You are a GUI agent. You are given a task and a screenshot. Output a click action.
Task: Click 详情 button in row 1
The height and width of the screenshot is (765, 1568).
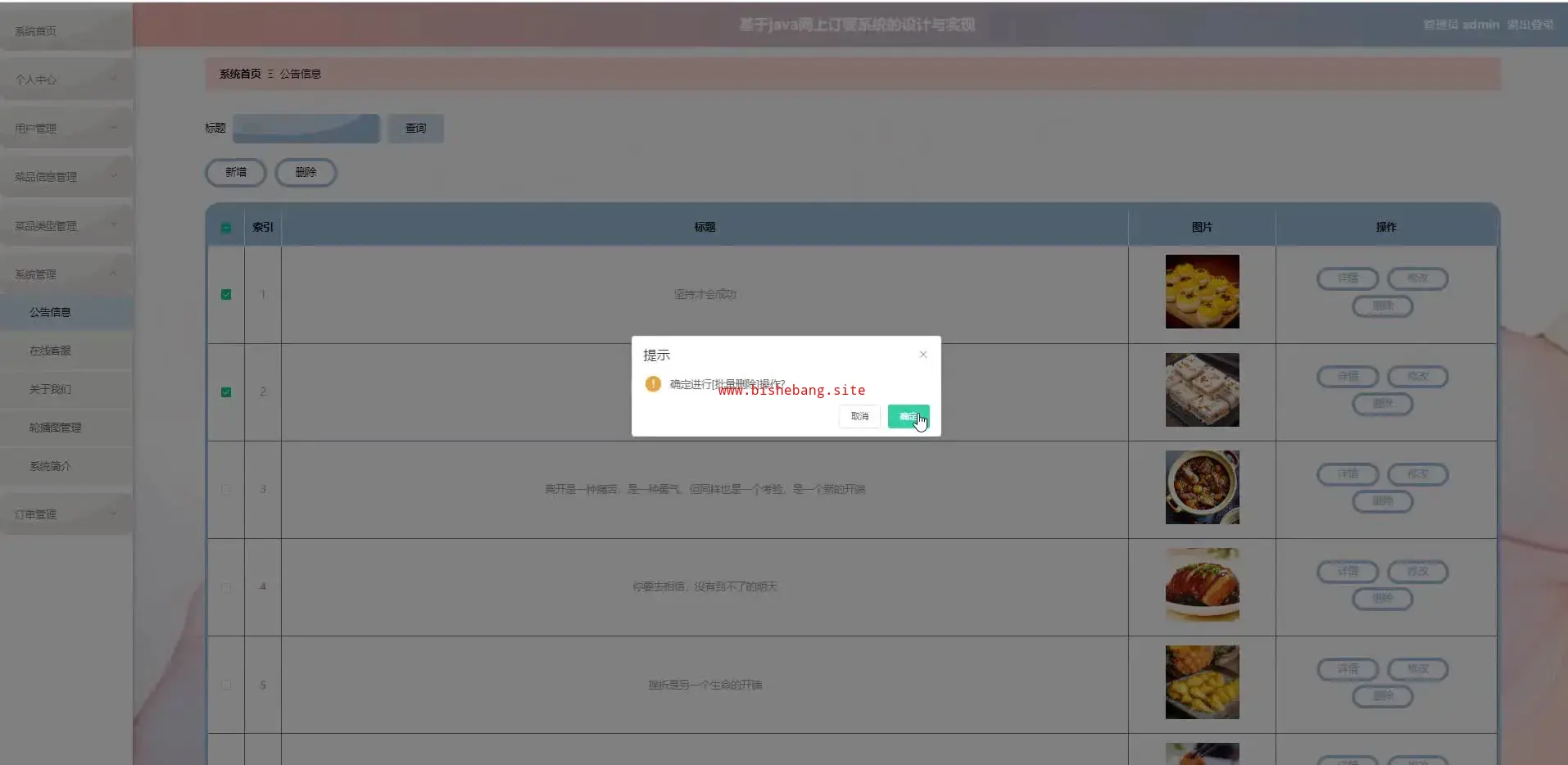tap(1348, 278)
